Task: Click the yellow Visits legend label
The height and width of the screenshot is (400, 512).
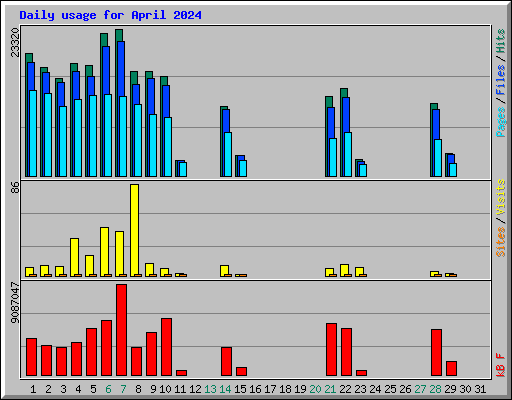Action: point(500,197)
